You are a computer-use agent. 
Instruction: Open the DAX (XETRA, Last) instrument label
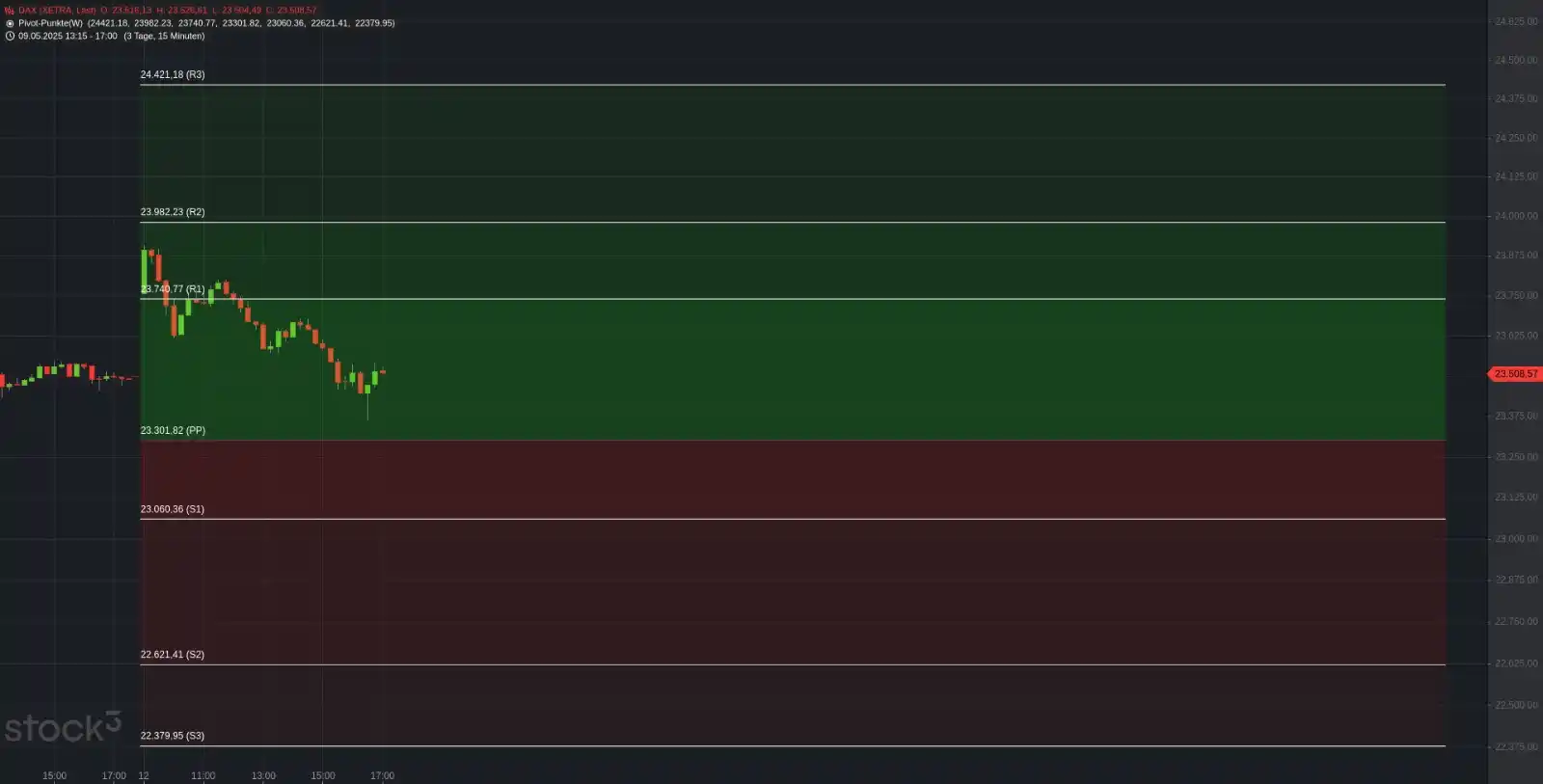coord(57,10)
